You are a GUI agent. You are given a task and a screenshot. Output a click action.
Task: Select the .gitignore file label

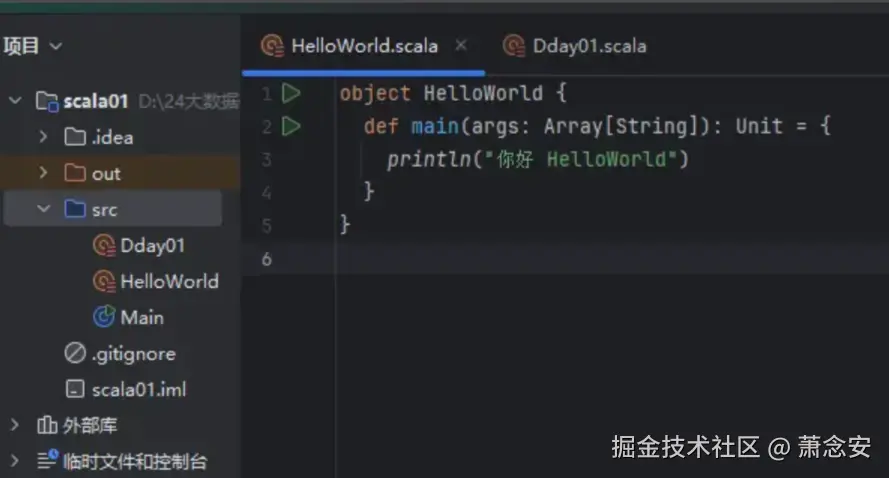[x=134, y=354]
